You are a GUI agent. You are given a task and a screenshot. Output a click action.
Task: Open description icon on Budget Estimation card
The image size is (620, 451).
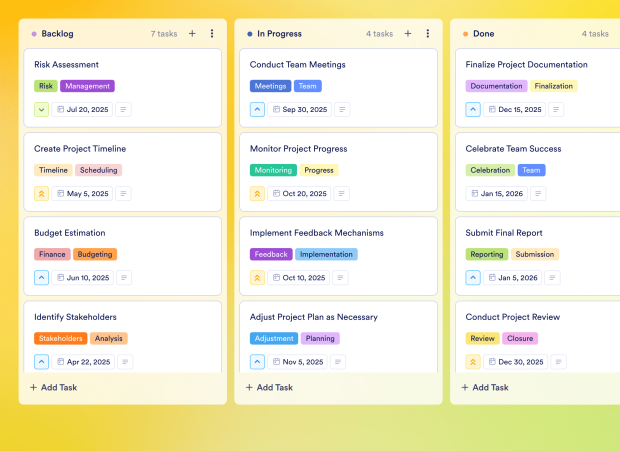[124, 278]
